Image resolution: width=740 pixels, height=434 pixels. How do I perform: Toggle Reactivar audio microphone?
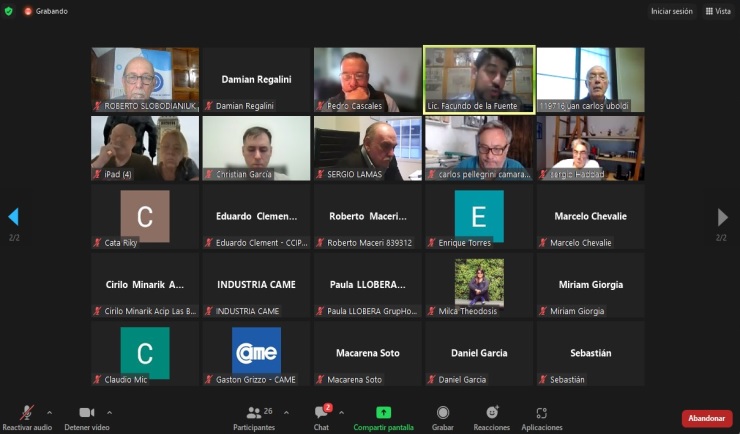(27, 413)
